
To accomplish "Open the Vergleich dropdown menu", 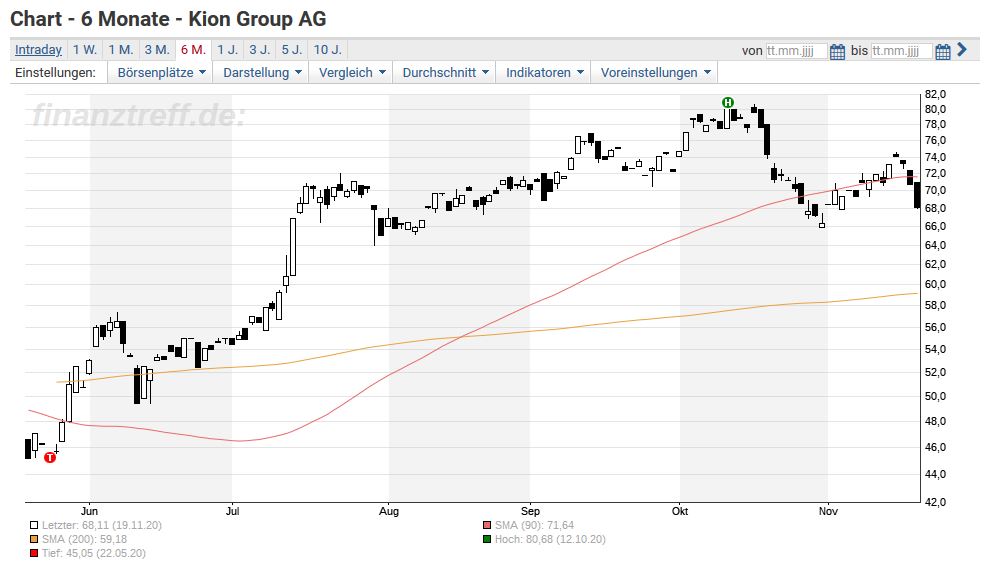I will point(352,72).
